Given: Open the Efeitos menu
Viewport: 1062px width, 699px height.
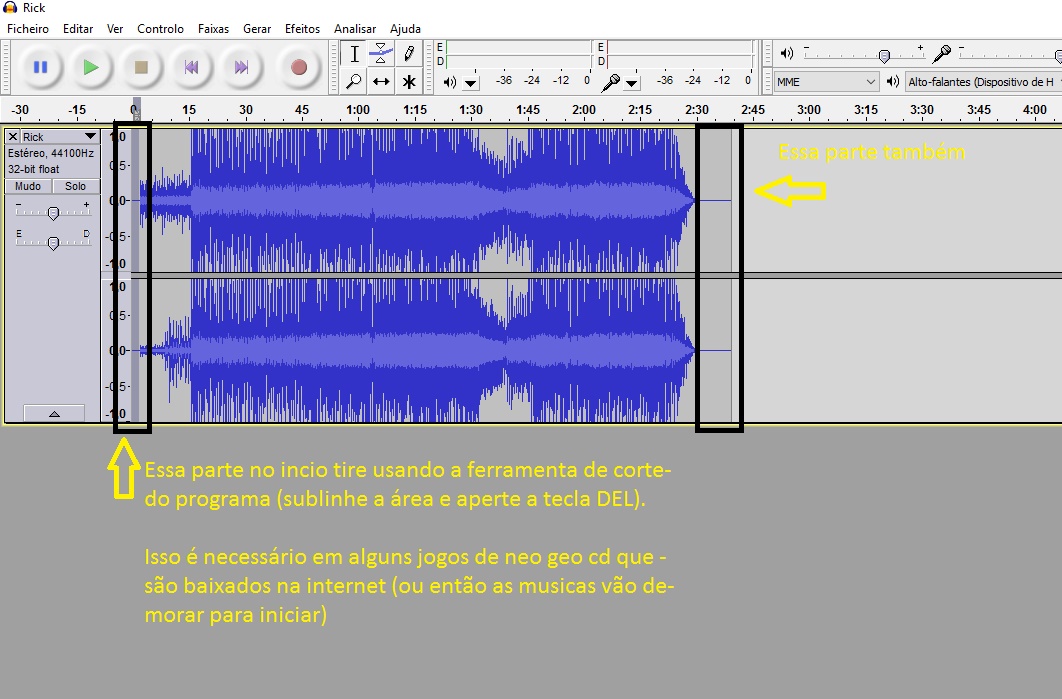Looking at the screenshot, I should tap(302, 29).
